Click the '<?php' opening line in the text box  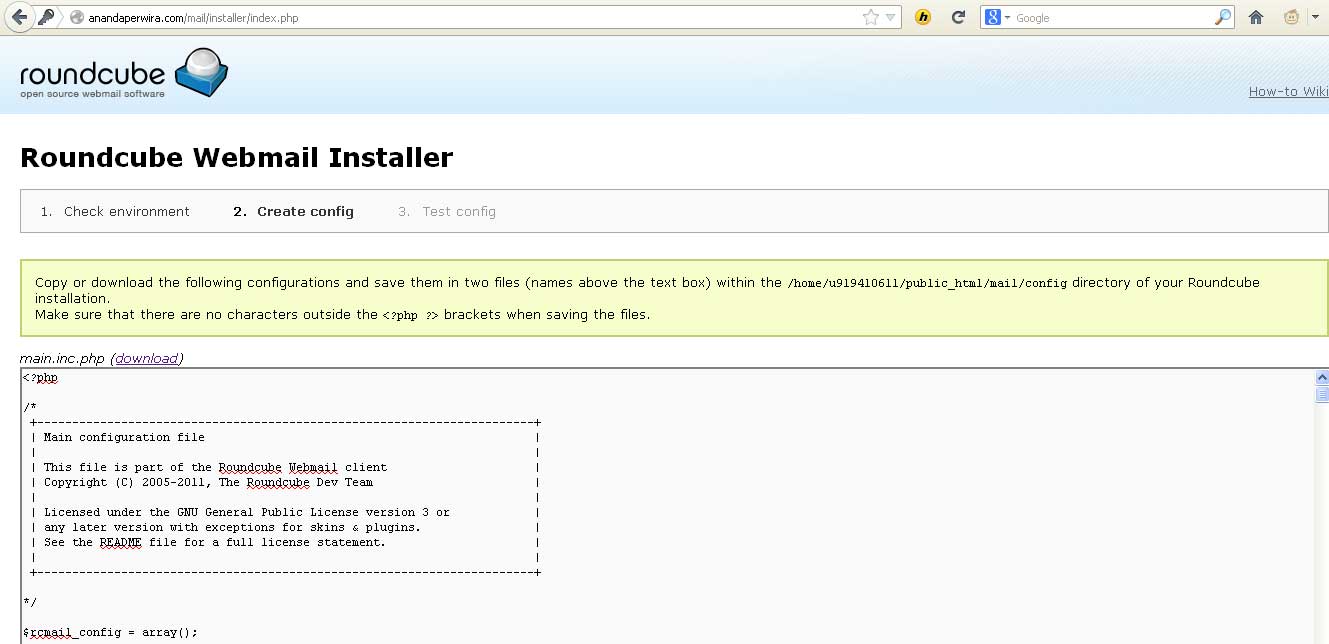click(x=40, y=378)
